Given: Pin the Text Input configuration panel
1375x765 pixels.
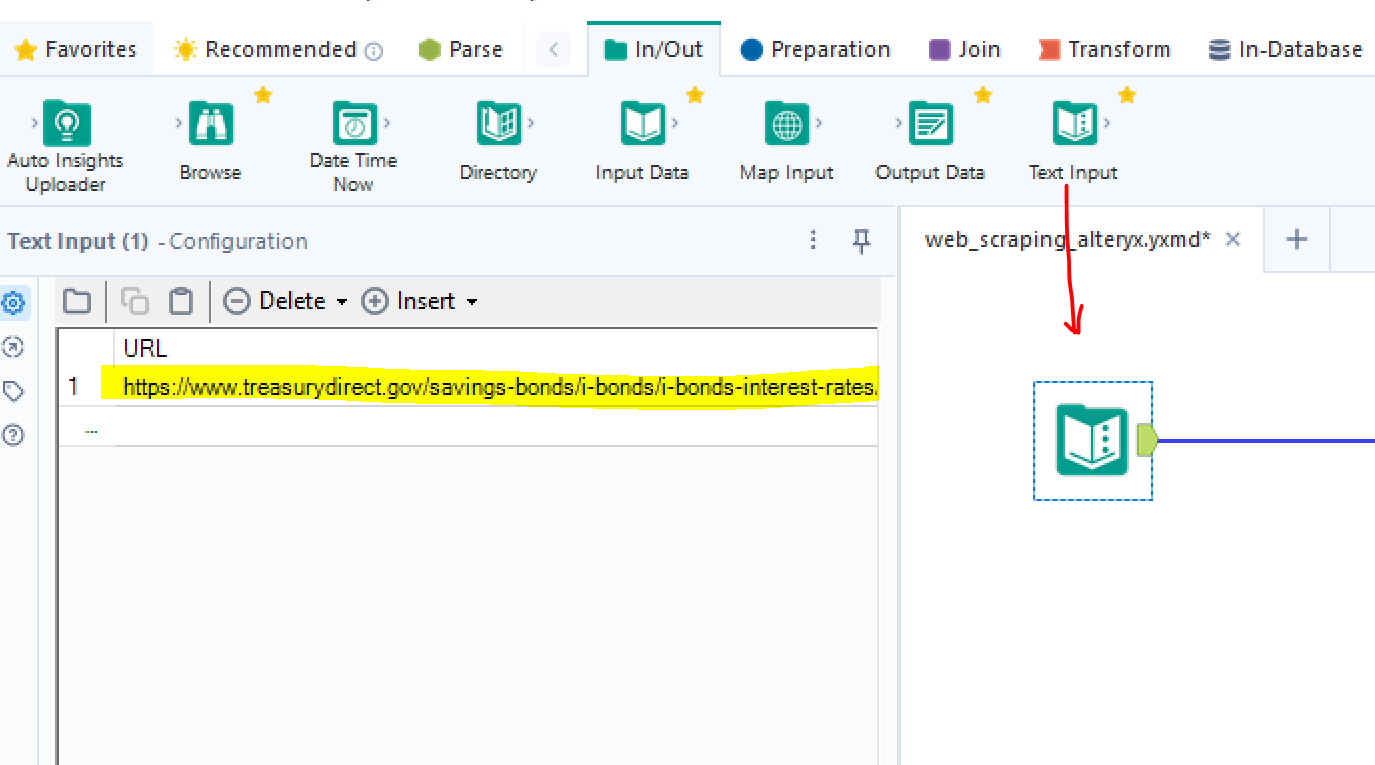Looking at the screenshot, I should coord(861,241).
